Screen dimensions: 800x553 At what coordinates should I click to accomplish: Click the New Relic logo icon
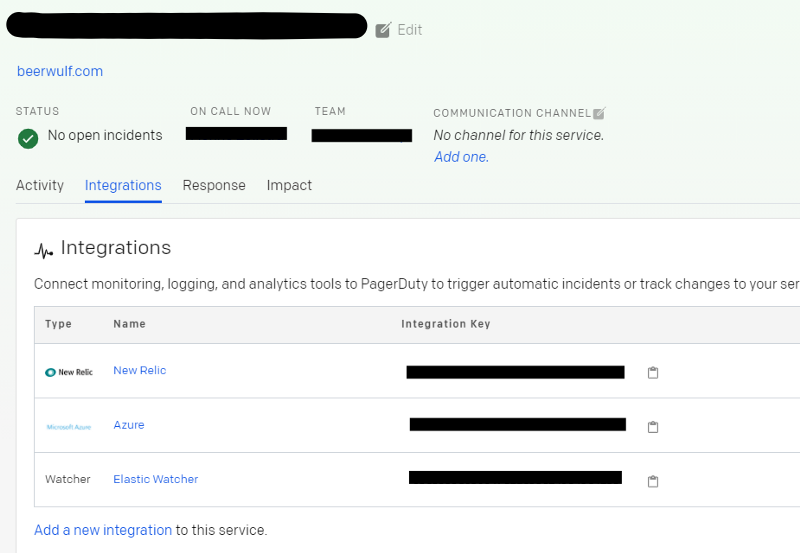(69, 372)
